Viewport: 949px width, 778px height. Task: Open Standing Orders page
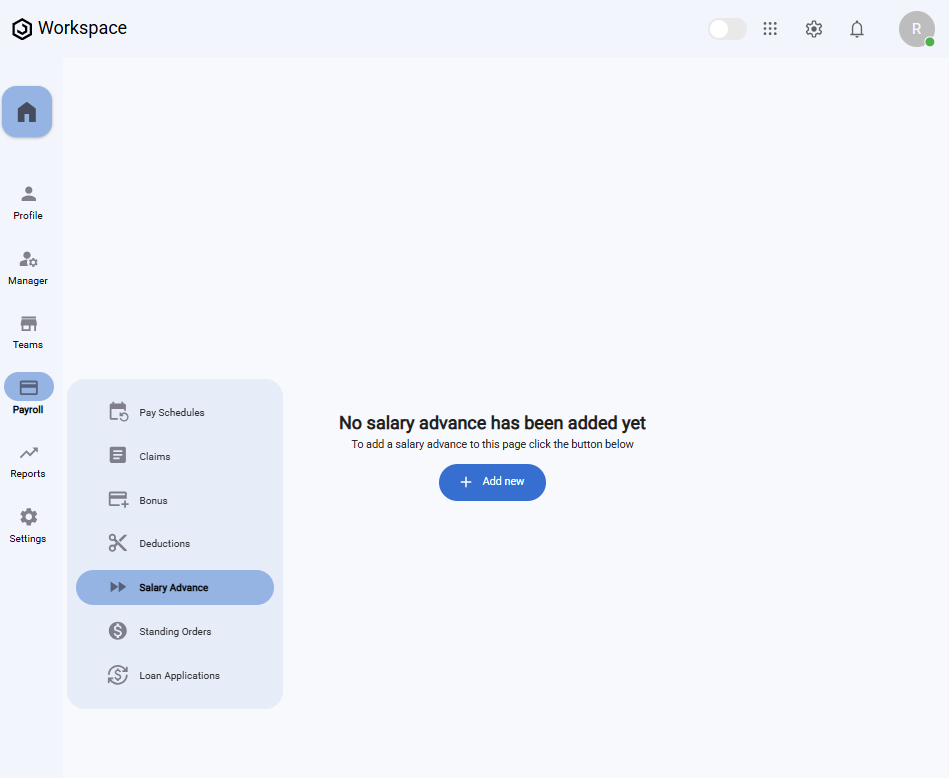tap(175, 632)
